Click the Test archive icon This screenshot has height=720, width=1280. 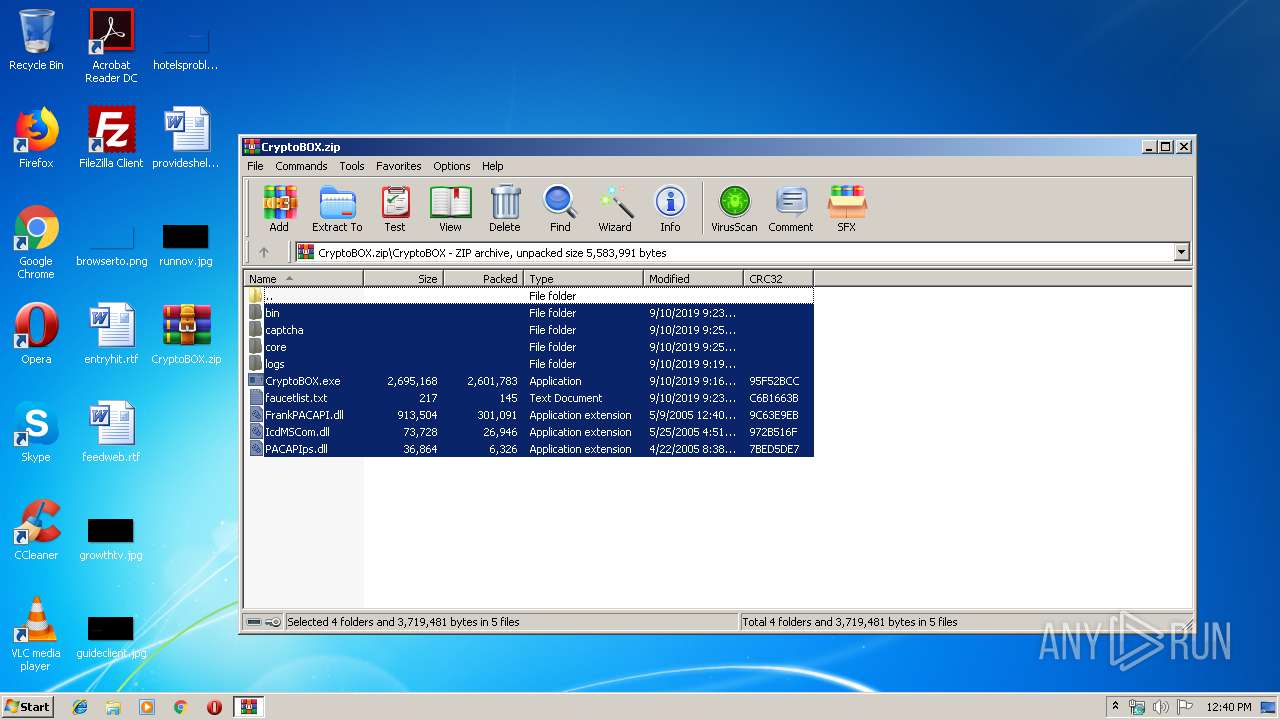[395, 209]
